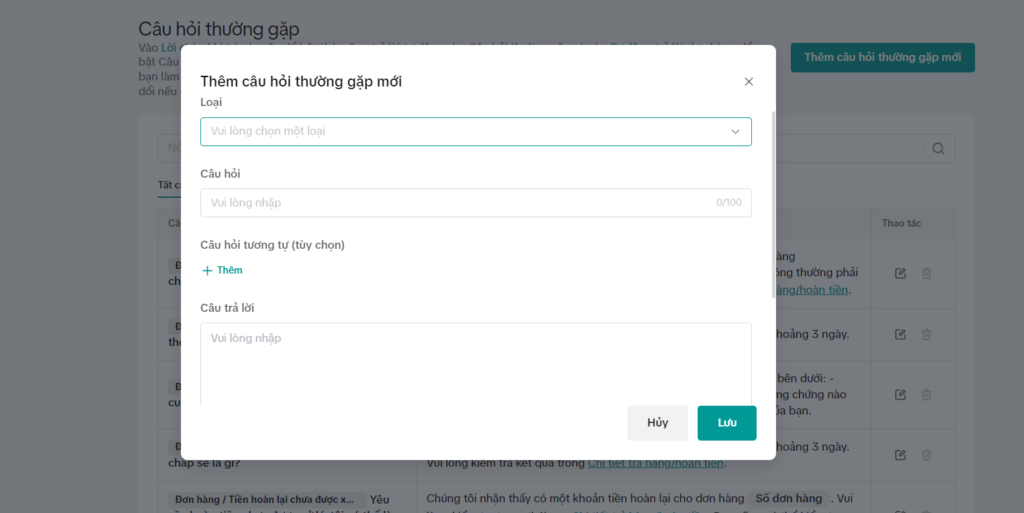Remove third FAQ row using trash icon
The height and width of the screenshot is (513, 1024).
point(926,395)
